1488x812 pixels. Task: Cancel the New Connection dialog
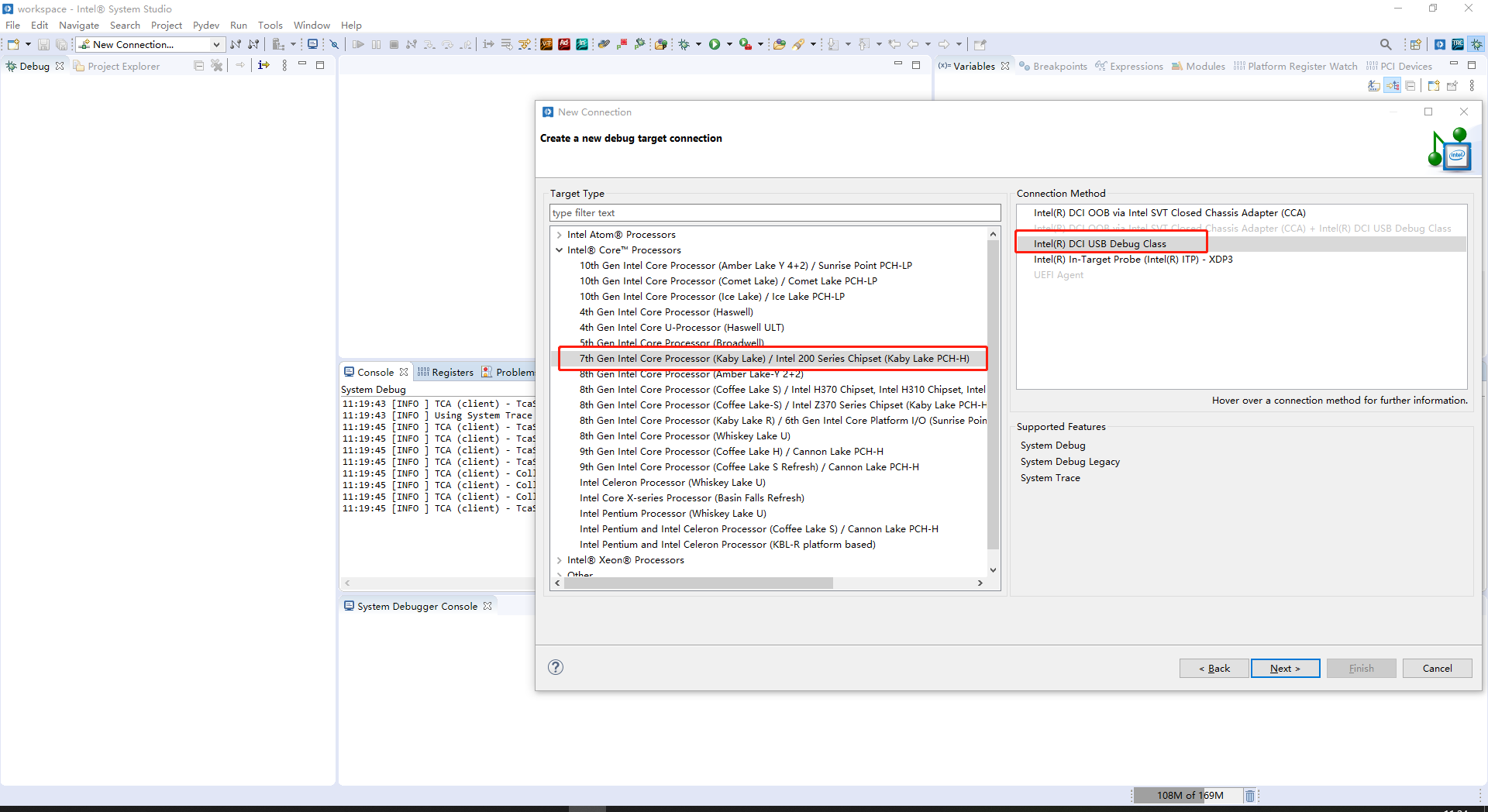(x=1437, y=668)
